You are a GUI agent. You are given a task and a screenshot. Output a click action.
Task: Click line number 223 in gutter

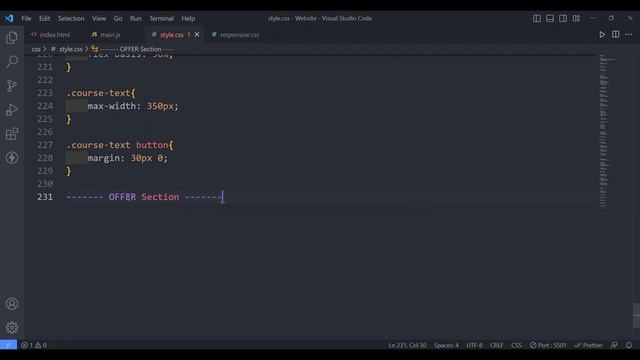(45, 93)
